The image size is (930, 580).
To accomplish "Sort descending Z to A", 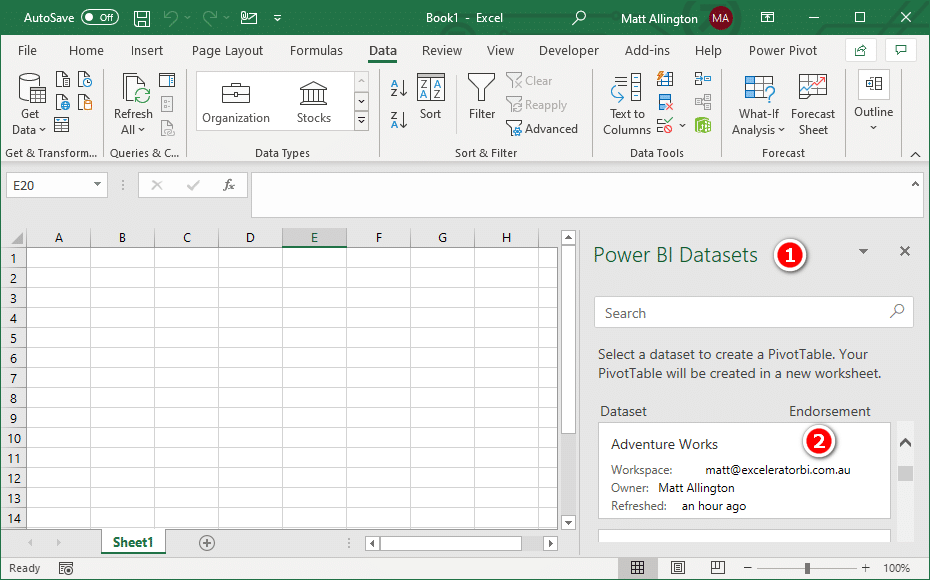I will [399, 119].
